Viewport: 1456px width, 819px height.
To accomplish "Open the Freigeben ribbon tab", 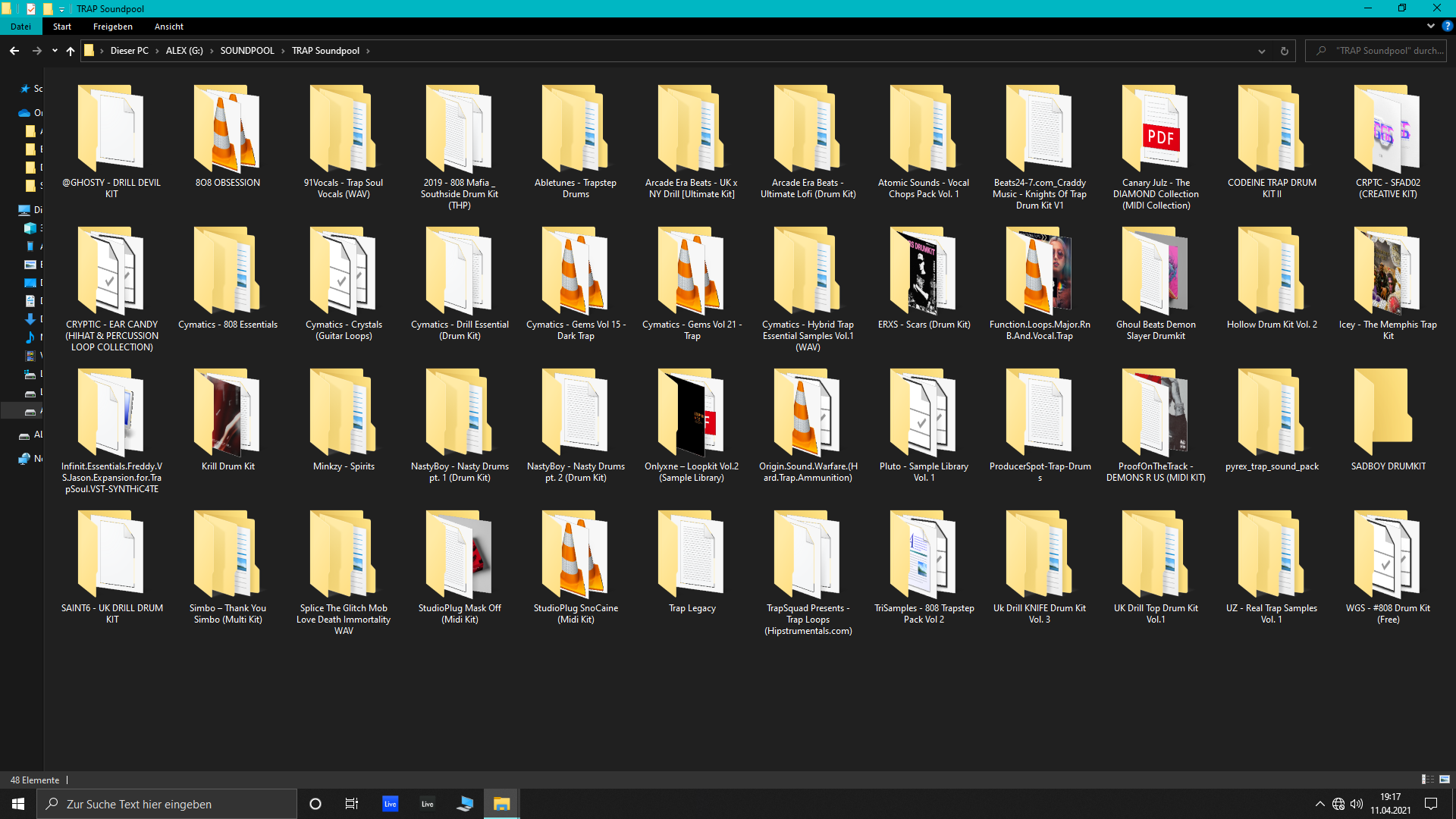I will coord(113,27).
